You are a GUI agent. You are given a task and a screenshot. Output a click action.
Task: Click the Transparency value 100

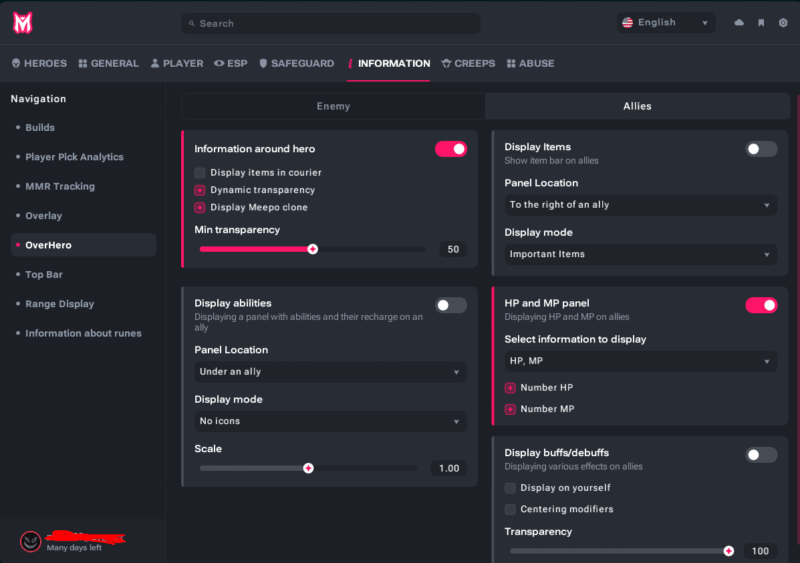coord(760,551)
